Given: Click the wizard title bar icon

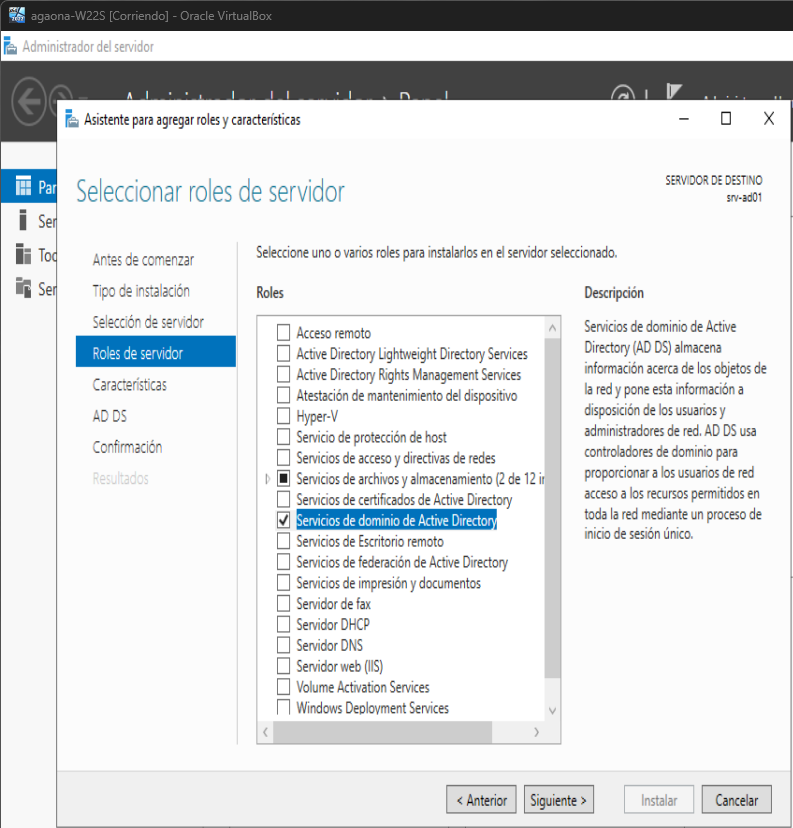Looking at the screenshot, I should coord(72,120).
